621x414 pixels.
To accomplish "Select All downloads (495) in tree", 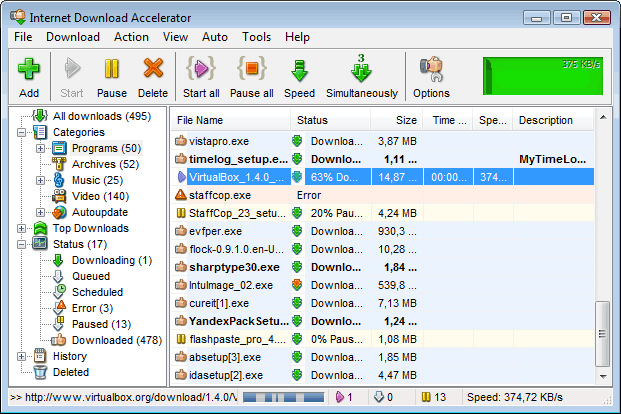I will click(102, 116).
